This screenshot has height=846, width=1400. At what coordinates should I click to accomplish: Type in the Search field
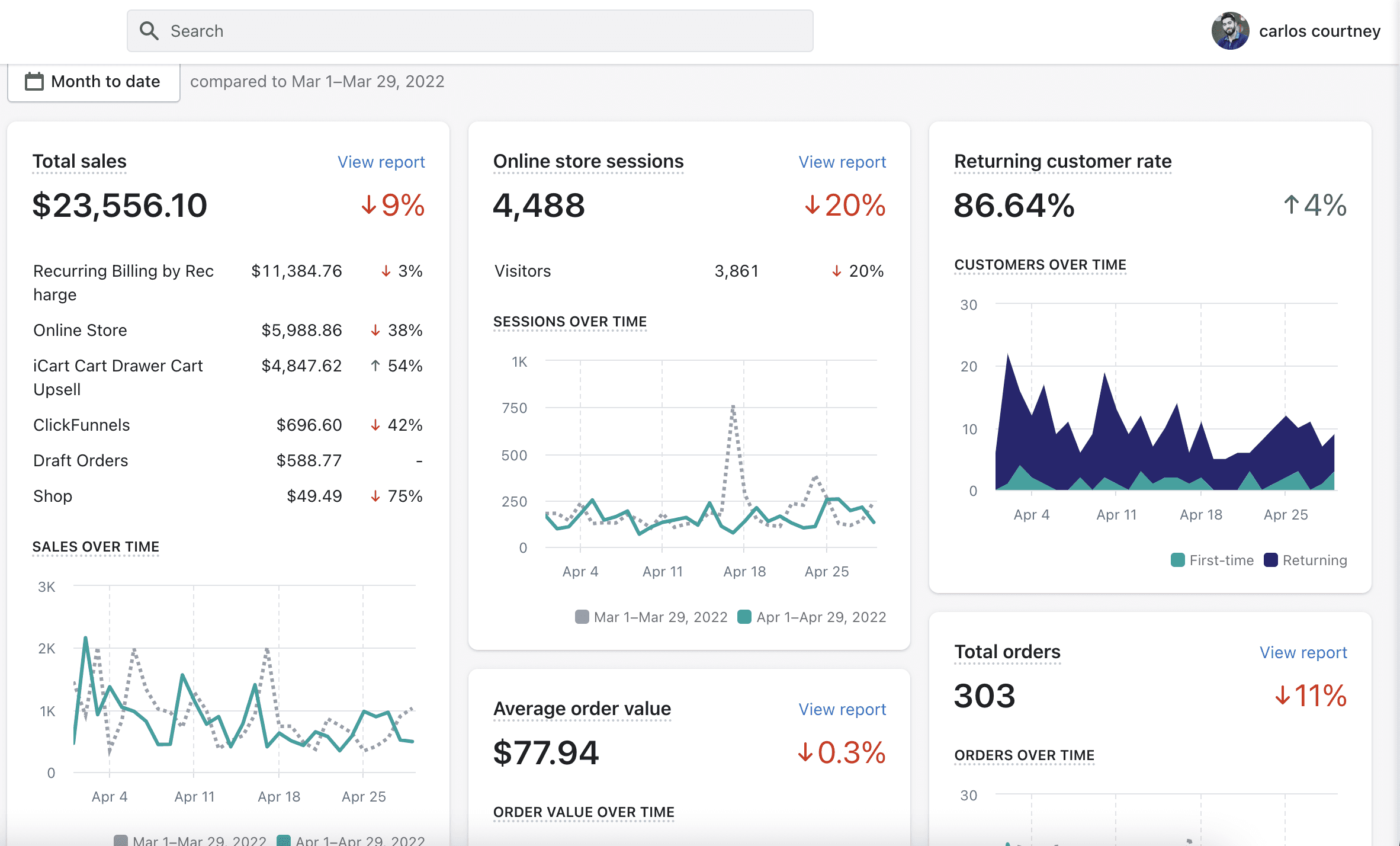click(474, 31)
